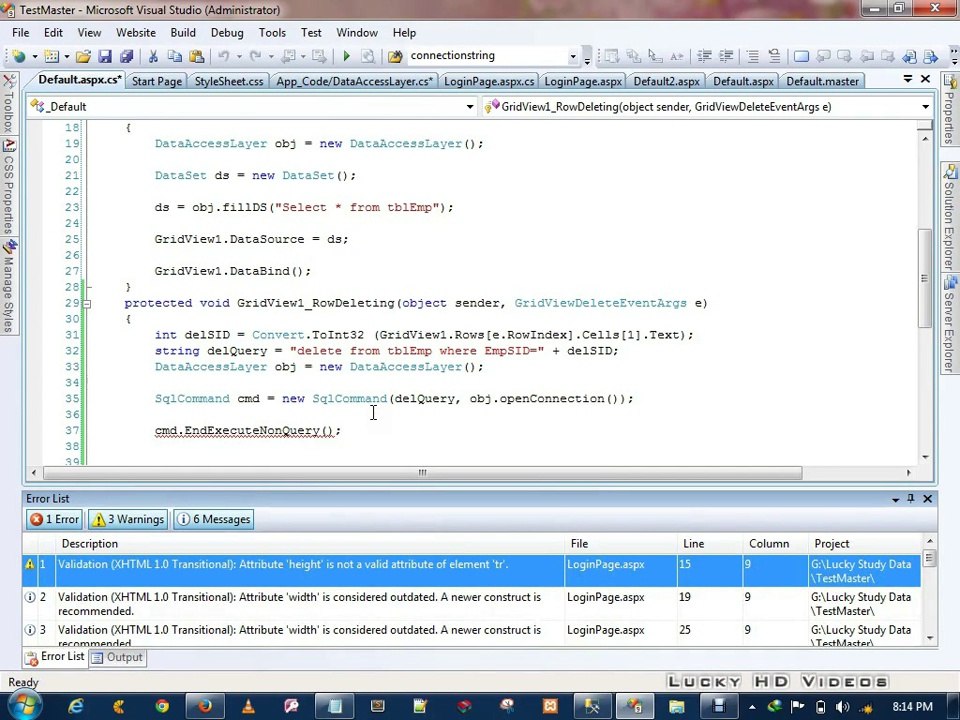
Task: Open Firefox from the taskbar
Action: click(x=205, y=706)
